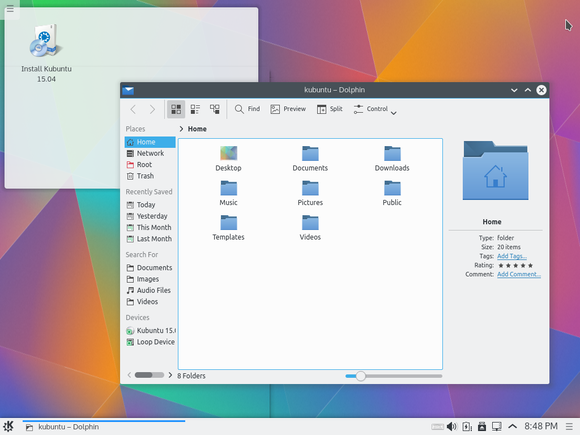The image size is (580, 435).
Task: Click the large Home folder preview
Action: 496,171
